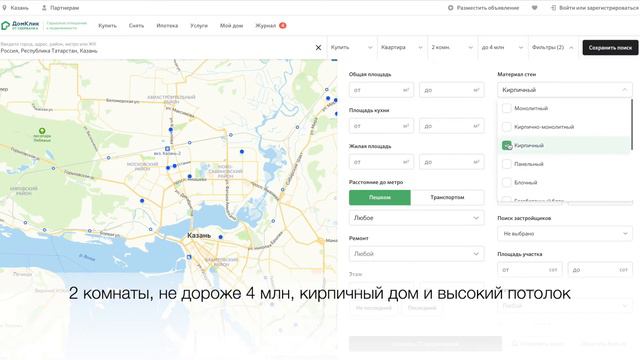Uncheck the Кирпичный checkbox
Screen dimensions: 640x360
[507, 145]
